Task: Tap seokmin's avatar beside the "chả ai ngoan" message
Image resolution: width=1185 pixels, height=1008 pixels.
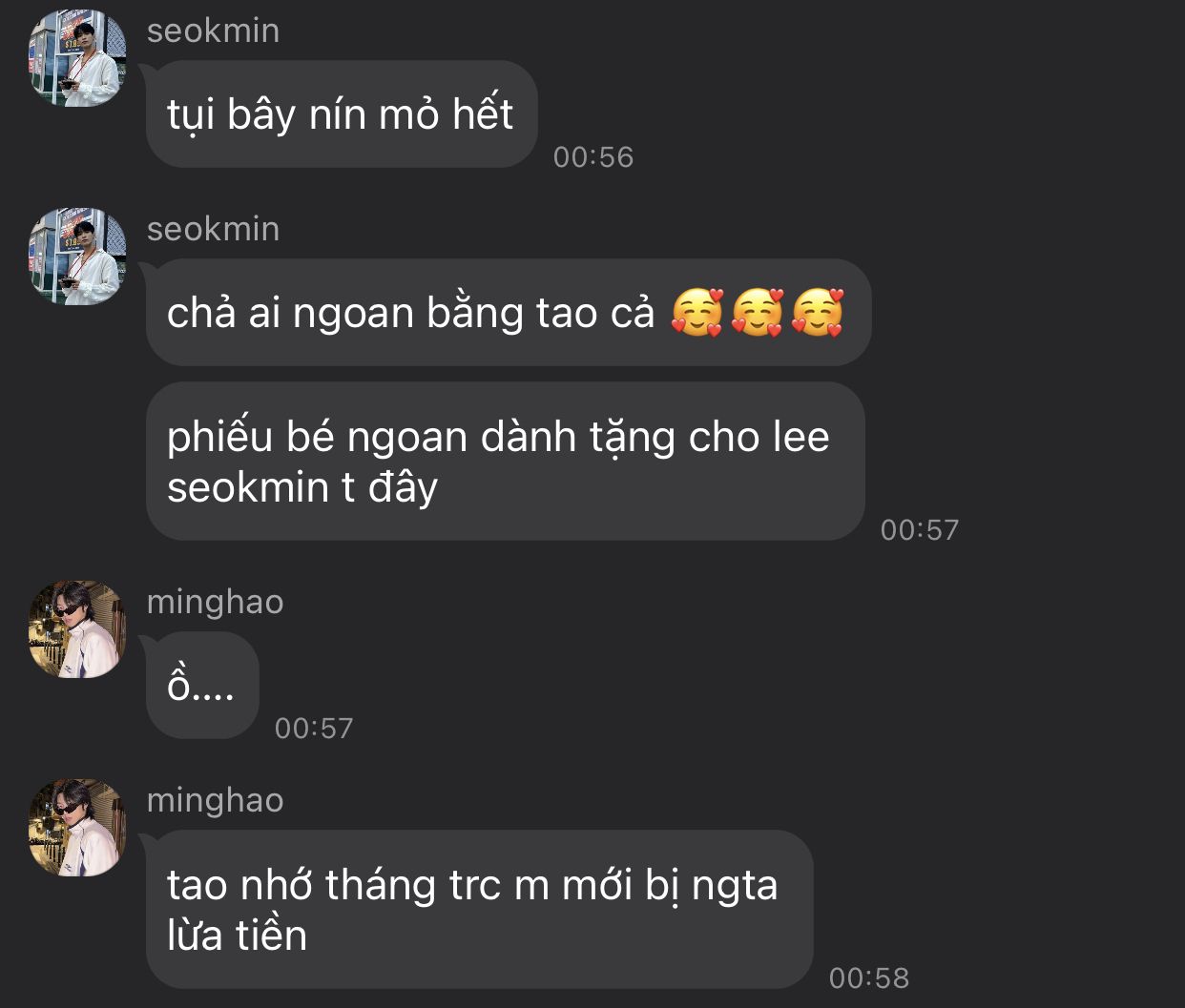Action: (77, 257)
